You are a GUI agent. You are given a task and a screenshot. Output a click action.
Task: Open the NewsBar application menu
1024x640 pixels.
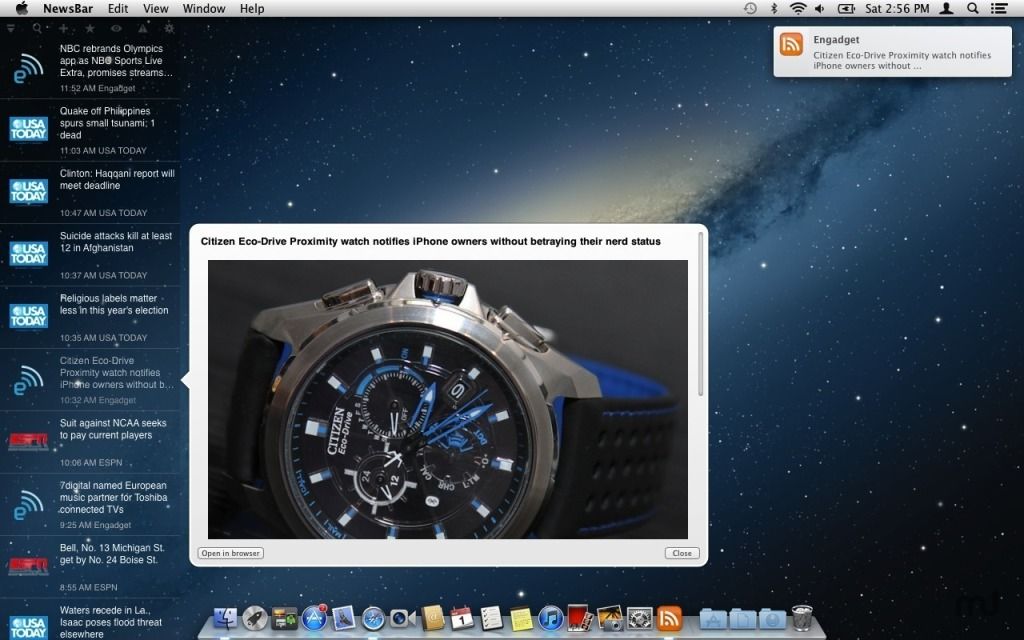[68, 8]
